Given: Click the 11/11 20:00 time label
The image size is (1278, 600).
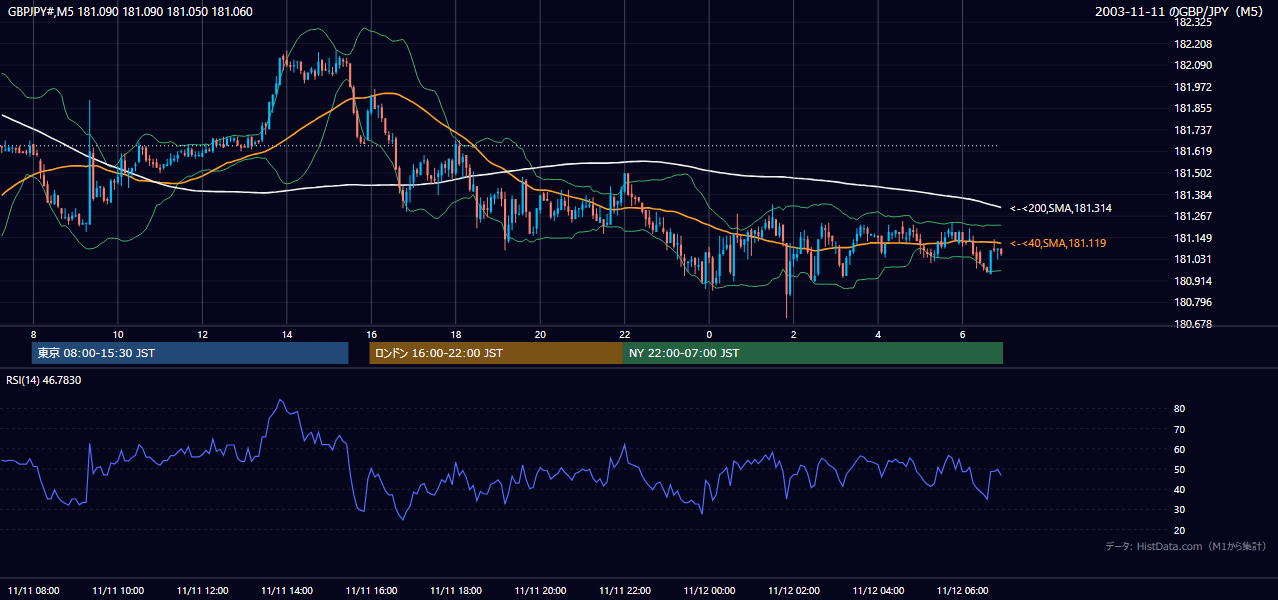Looking at the screenshot, I should [540, 590].
